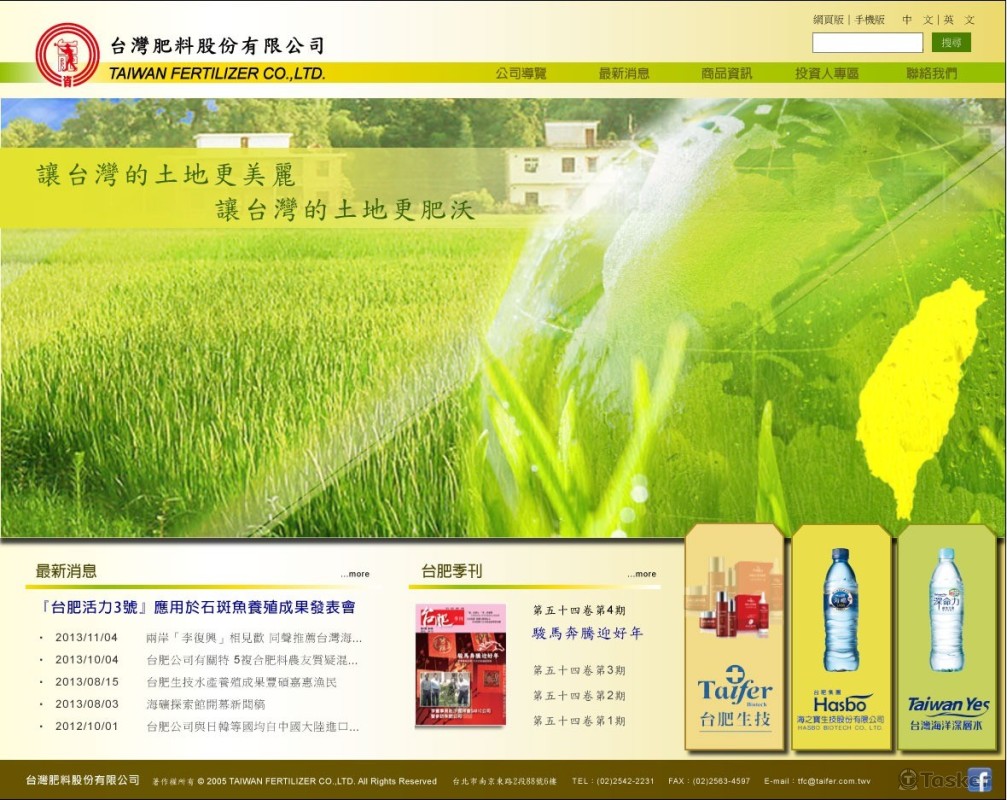Image resolution: width=1007 pixels, height=800 pixels.
Task: Open the 聯絡我們 contact page
Action: tap(932, 73)
